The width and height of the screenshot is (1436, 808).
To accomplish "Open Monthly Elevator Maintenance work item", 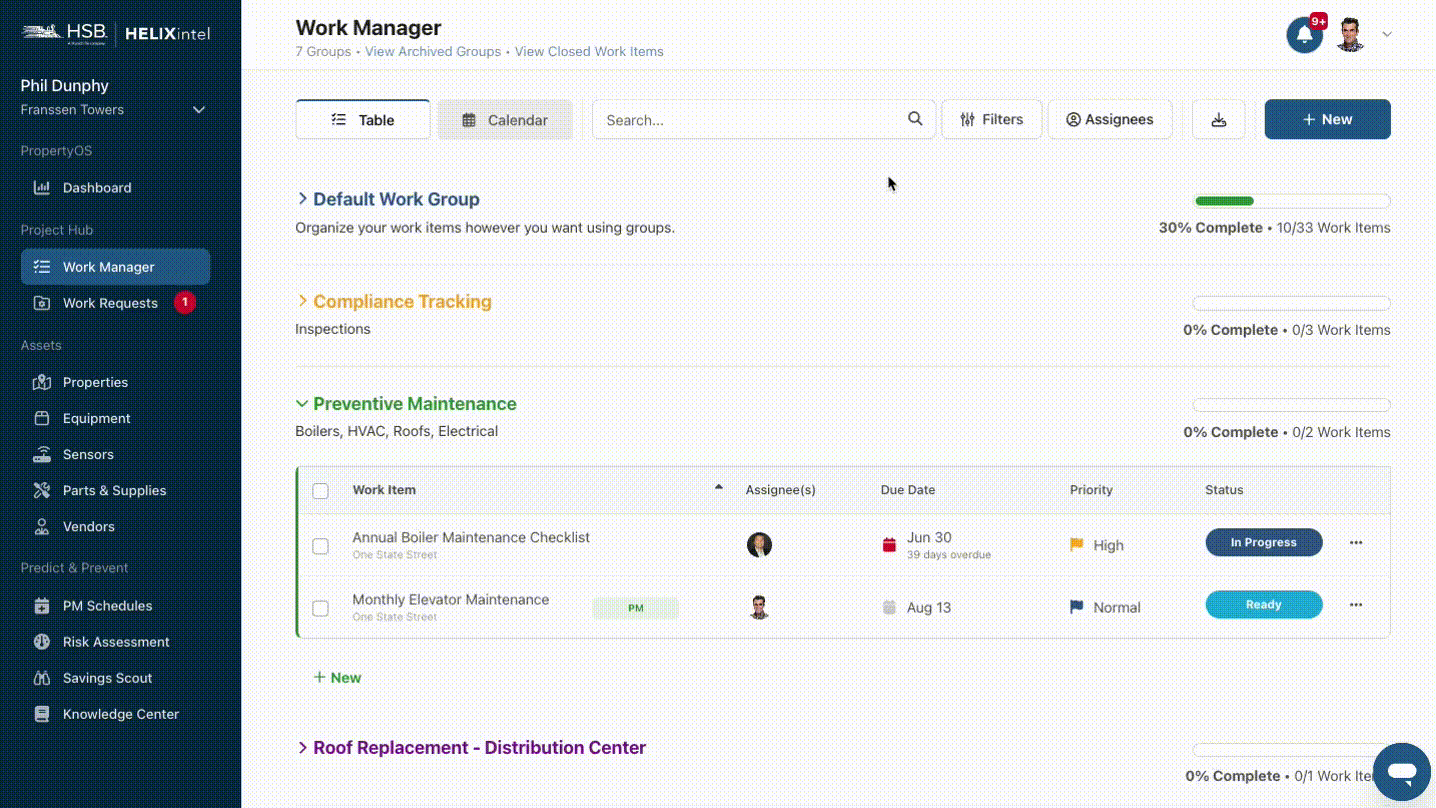I will click(x=450, y=599).
